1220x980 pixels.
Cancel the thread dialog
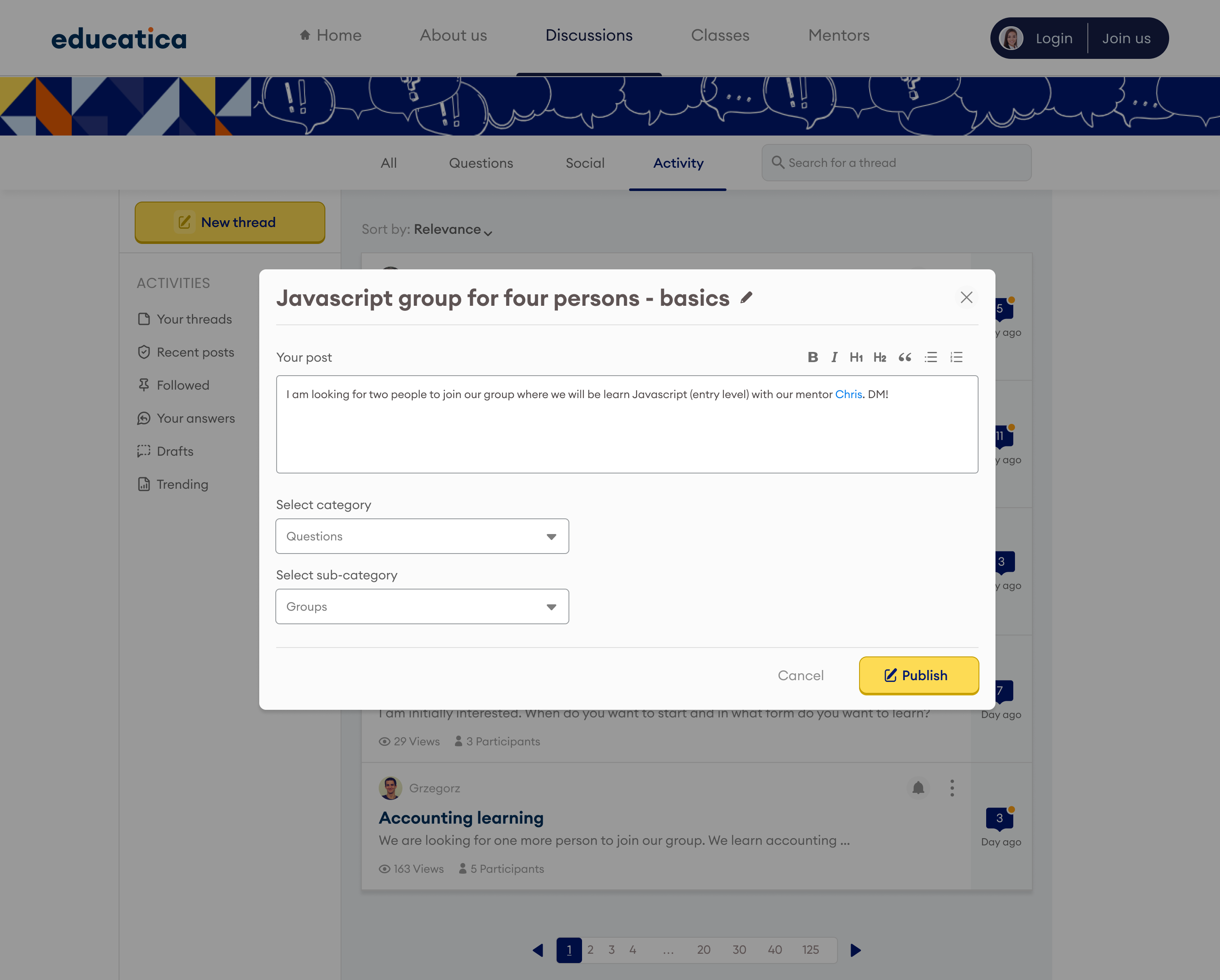coord(800,675)
